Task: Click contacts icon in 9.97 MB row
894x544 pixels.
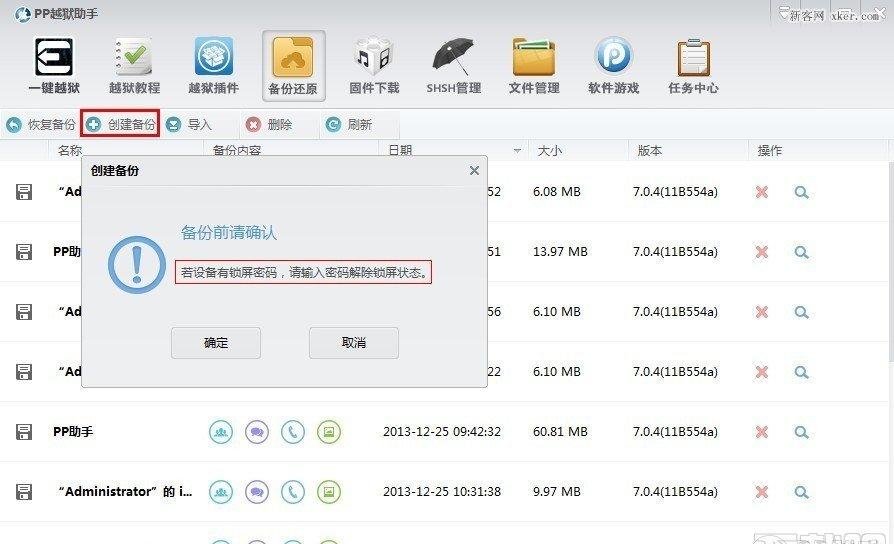Action: (x=221, y=492)
